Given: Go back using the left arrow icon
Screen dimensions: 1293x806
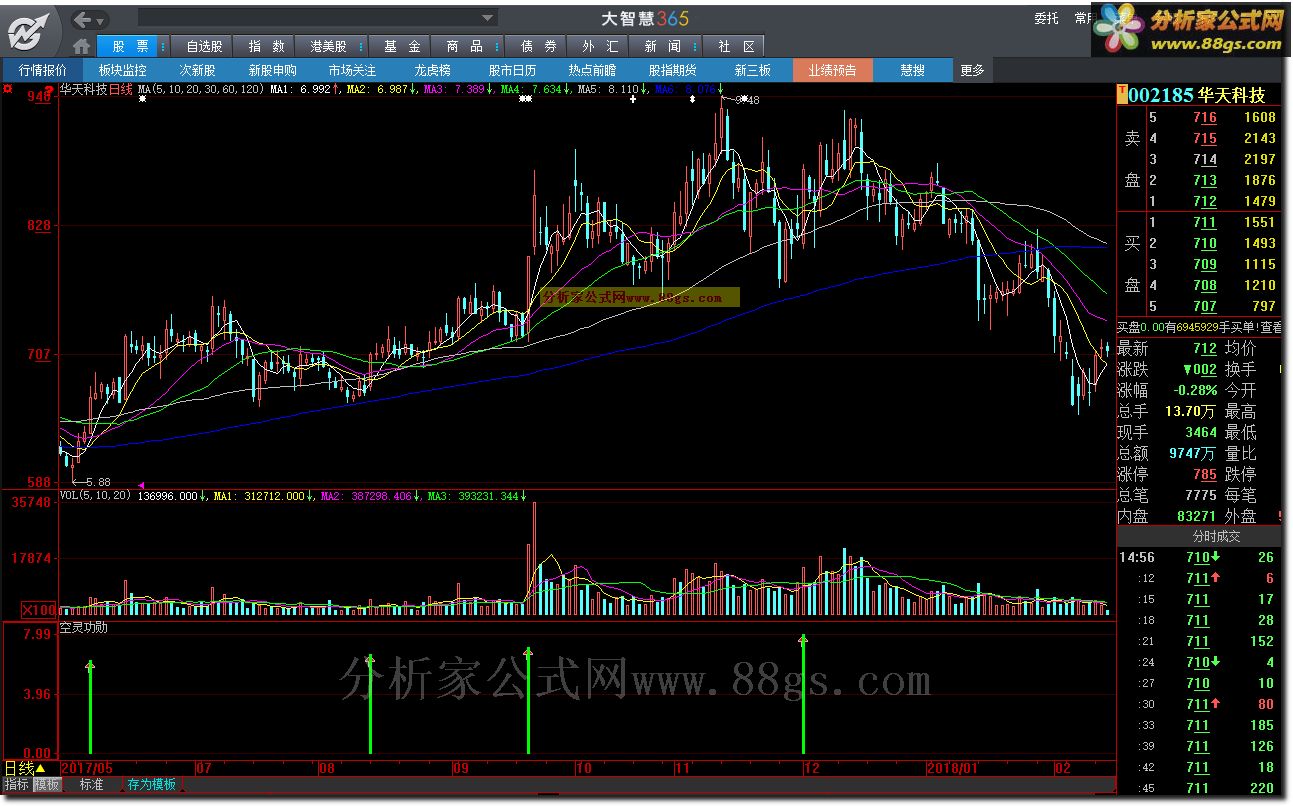Looking at the screenshot, I should point(84,19).
